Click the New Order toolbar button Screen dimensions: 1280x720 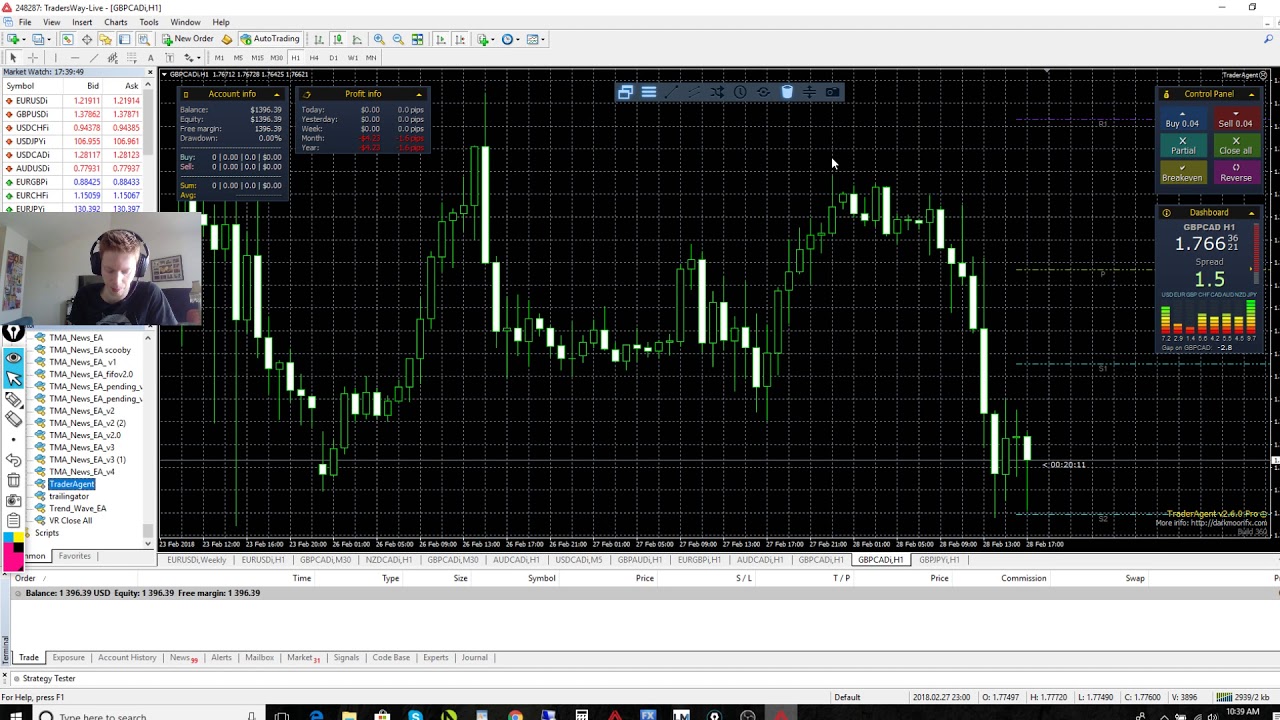[x=188, y=39]
